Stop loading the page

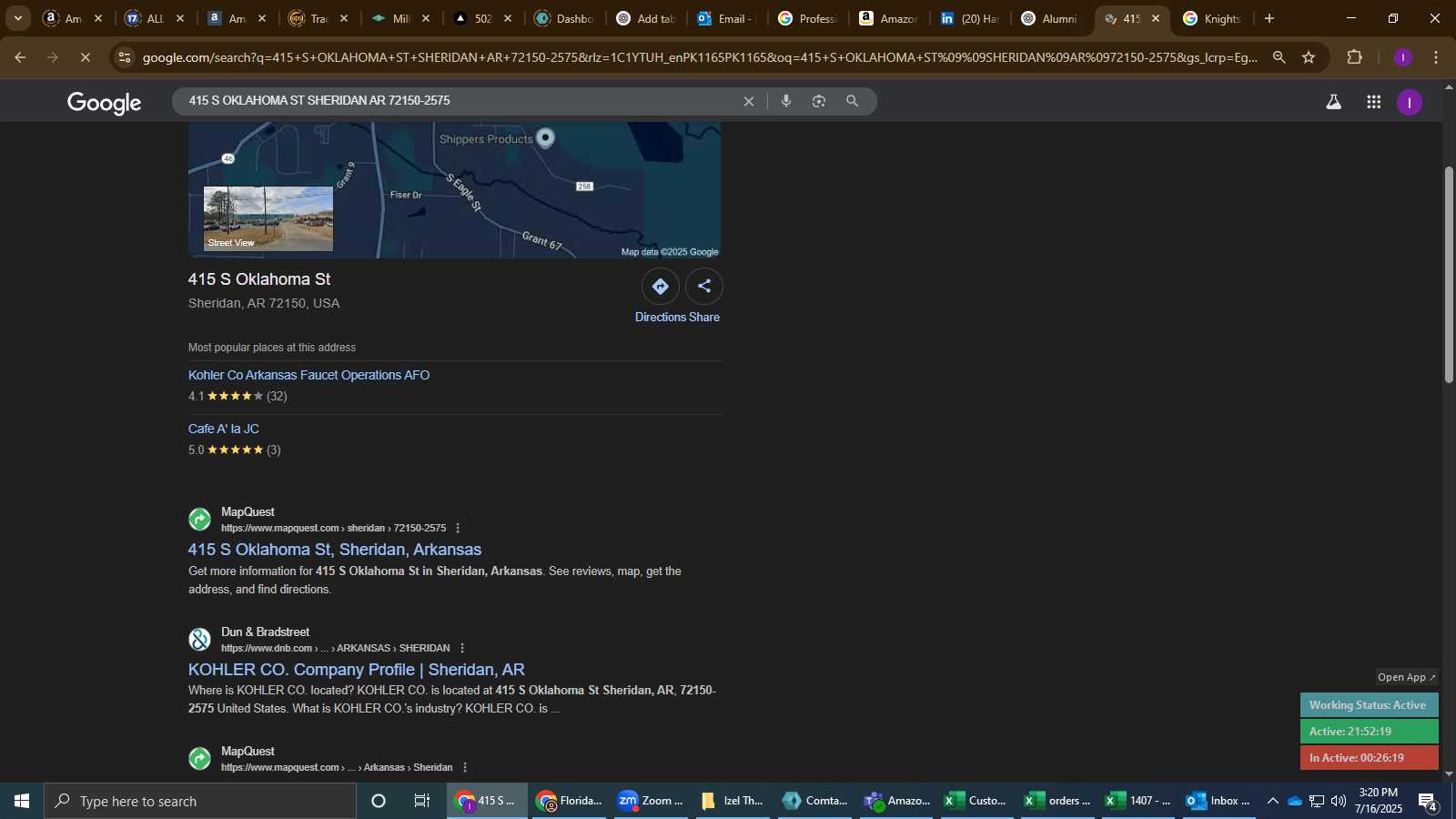[85, 57]
